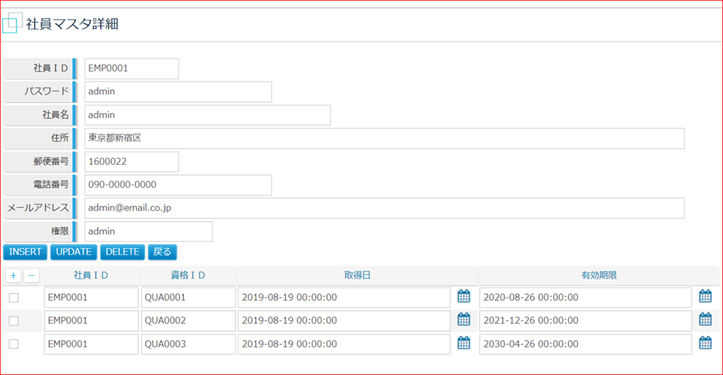Click the 電話番号 field label
Viewport: 723px width, 375px height.
coord(51,185)
